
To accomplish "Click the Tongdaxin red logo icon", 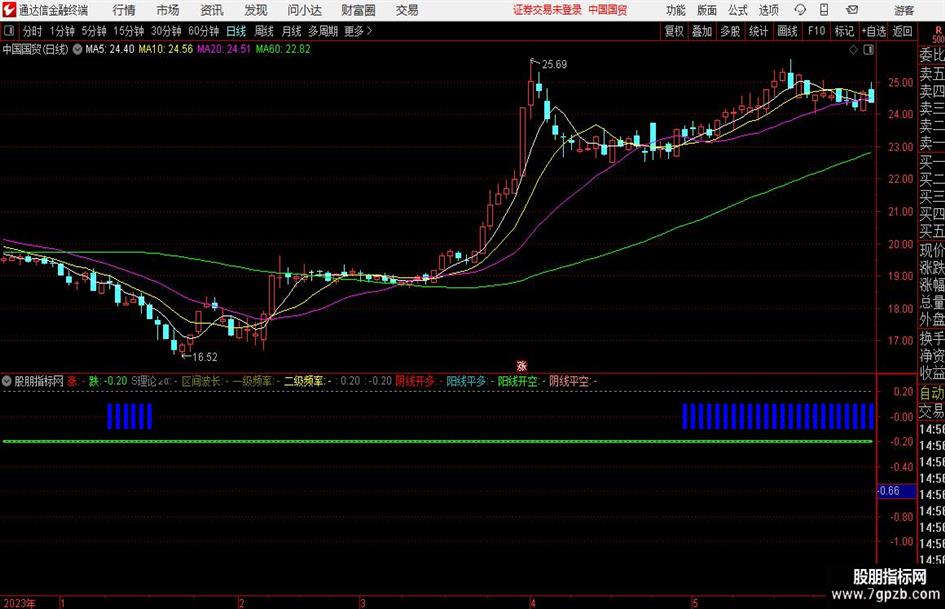I will 8,10.
